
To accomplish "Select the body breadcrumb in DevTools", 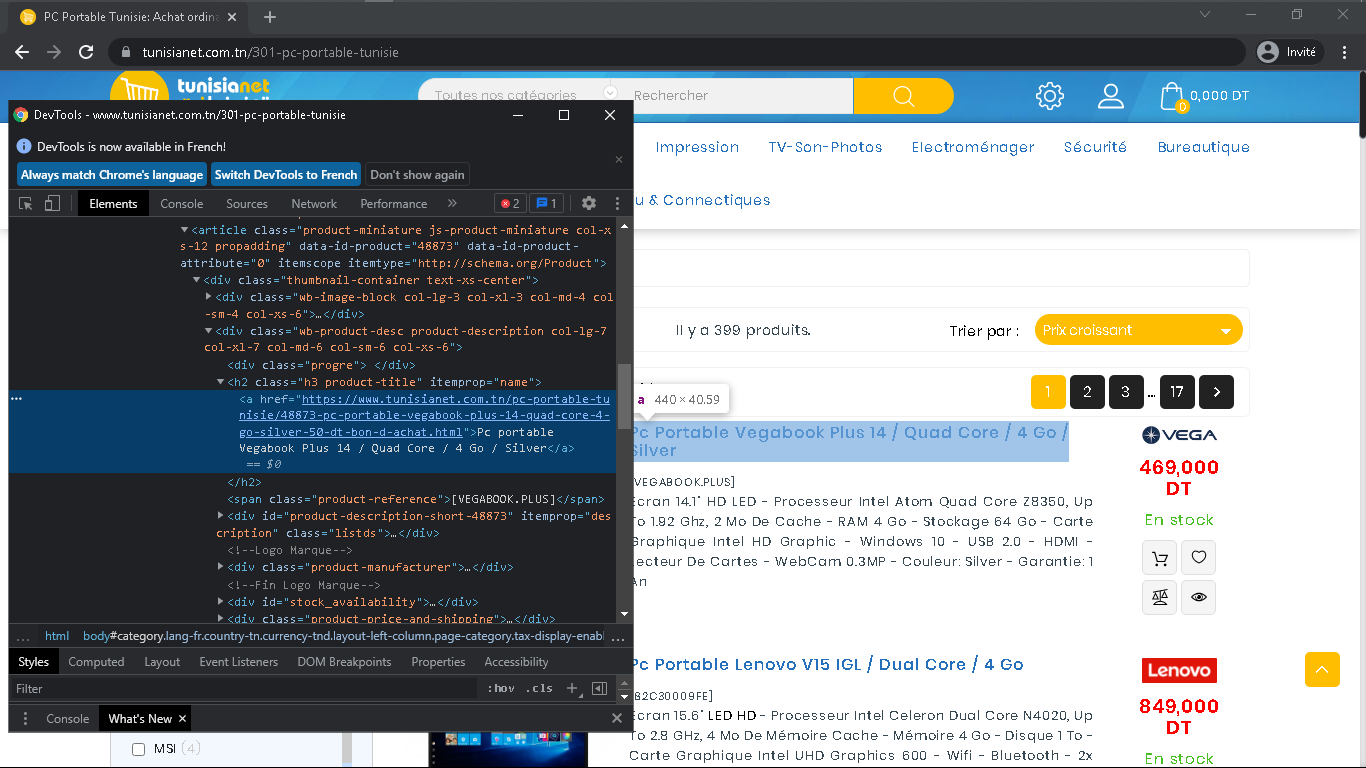I will [x=343, y=636].
